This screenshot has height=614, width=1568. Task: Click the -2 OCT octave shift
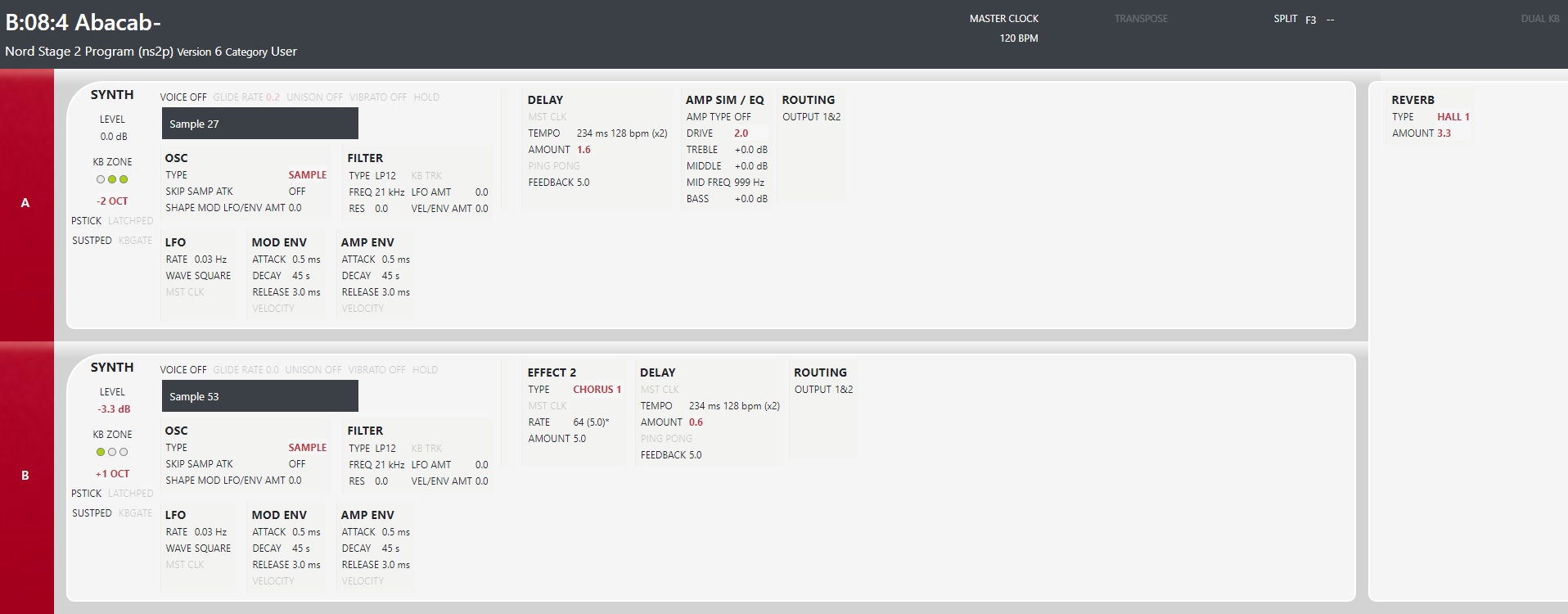pyautogui.click(x=112, y=201)
